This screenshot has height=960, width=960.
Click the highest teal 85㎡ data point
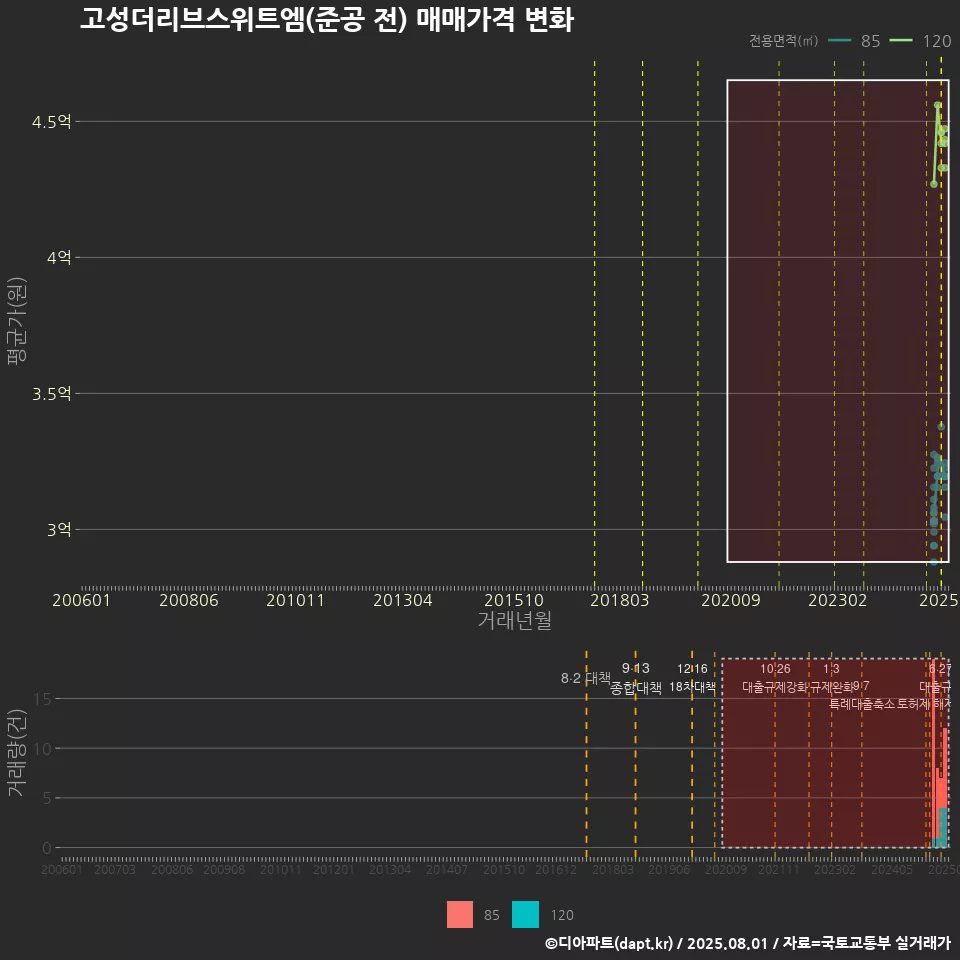click(941, 427)
